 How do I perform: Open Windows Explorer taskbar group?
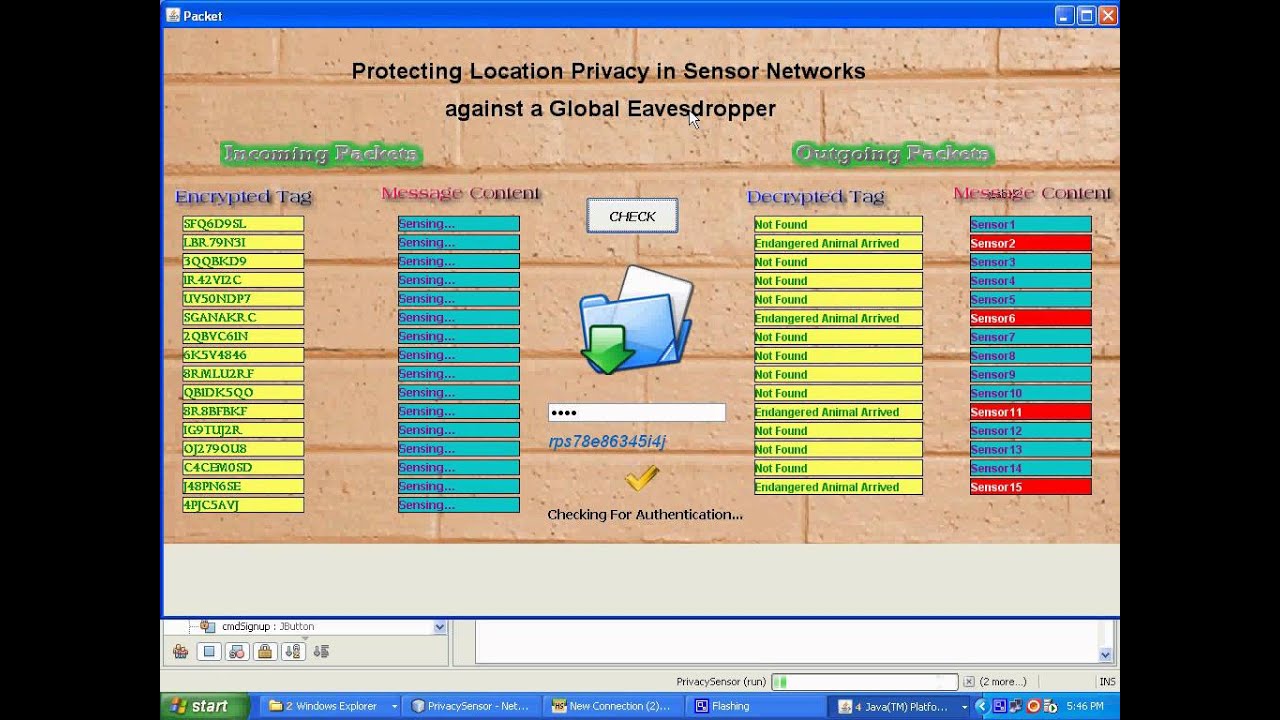[330, 706]
